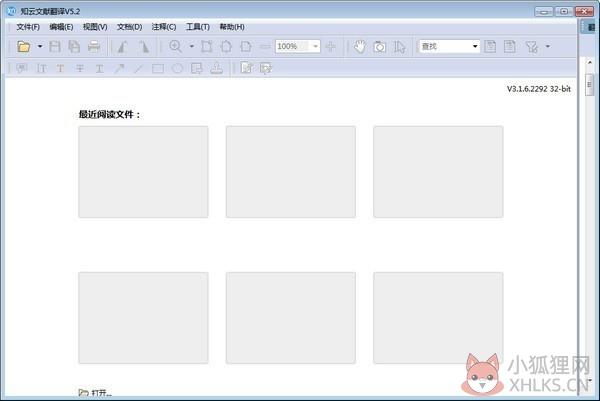Select the text box annotation tool
The width and height of the screenshot is (600, 401).
coord(41,68)
